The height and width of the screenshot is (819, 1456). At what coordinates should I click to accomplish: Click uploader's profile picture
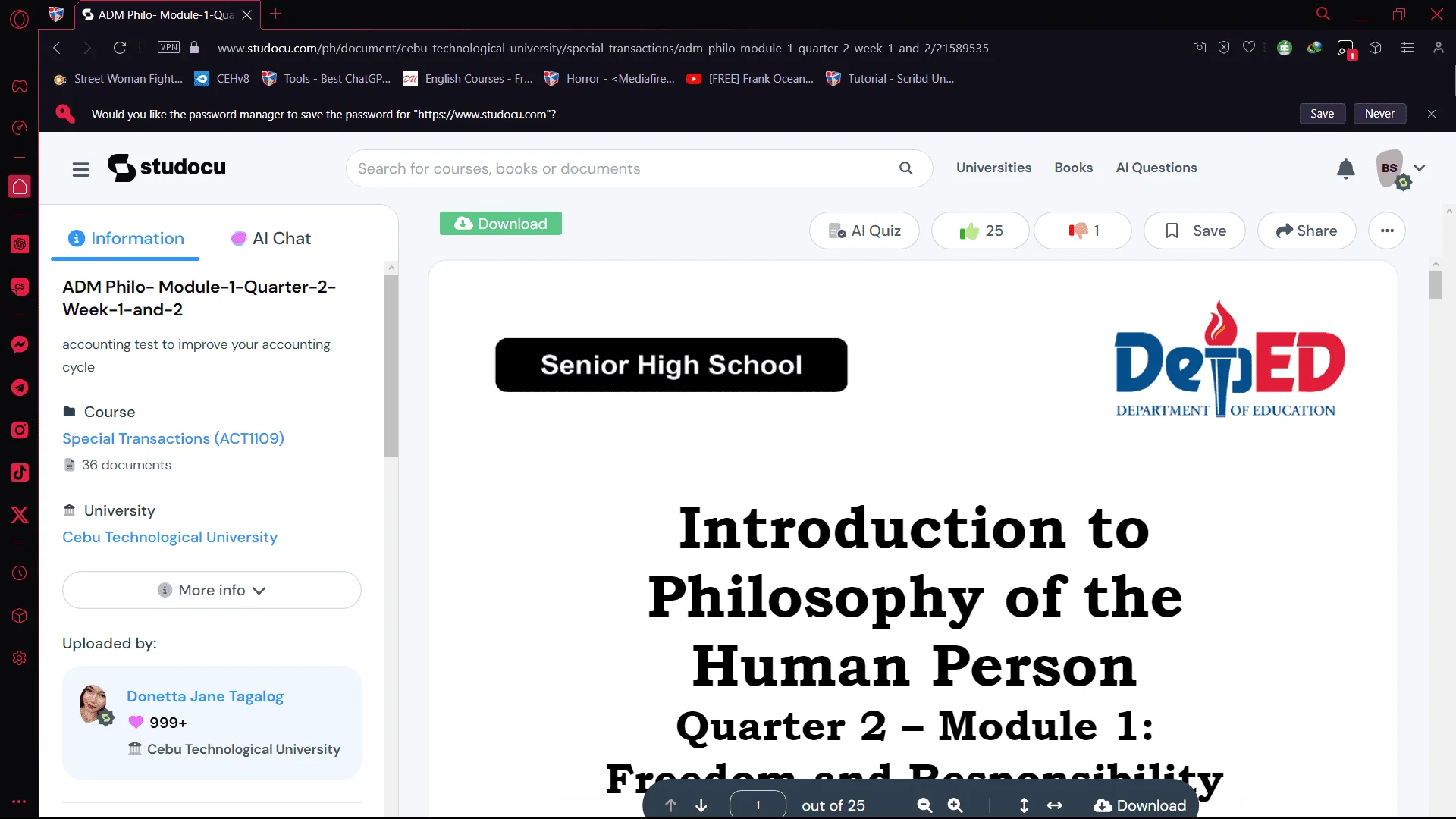(94, 703)
